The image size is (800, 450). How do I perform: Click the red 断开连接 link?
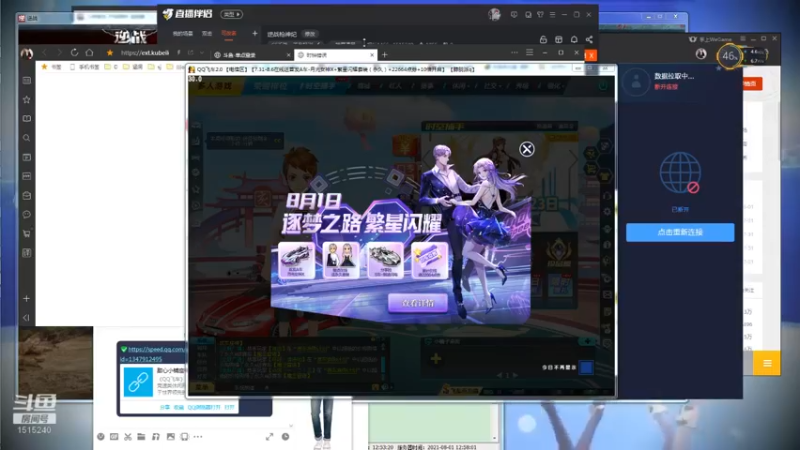point(666,87)
